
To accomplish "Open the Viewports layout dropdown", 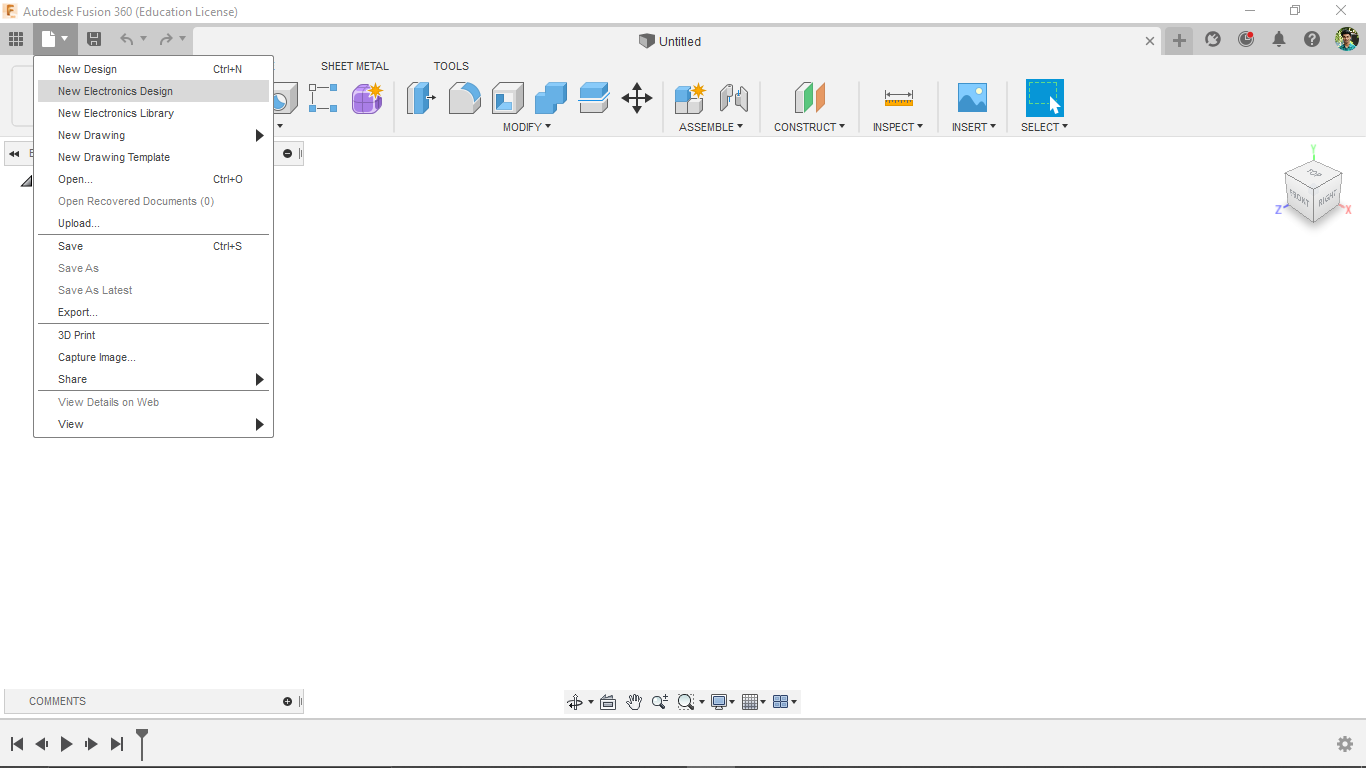I will pos(785,702).
